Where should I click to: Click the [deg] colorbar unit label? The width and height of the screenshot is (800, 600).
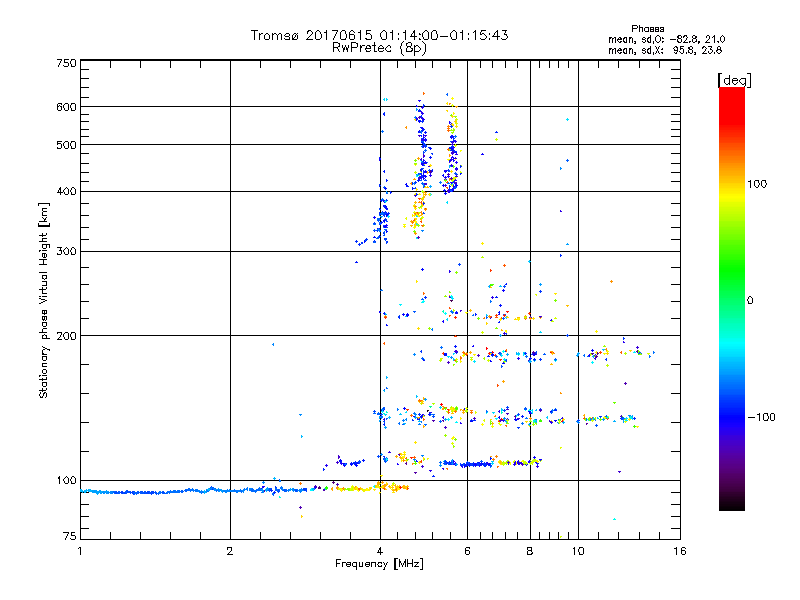tap(734, 79)
